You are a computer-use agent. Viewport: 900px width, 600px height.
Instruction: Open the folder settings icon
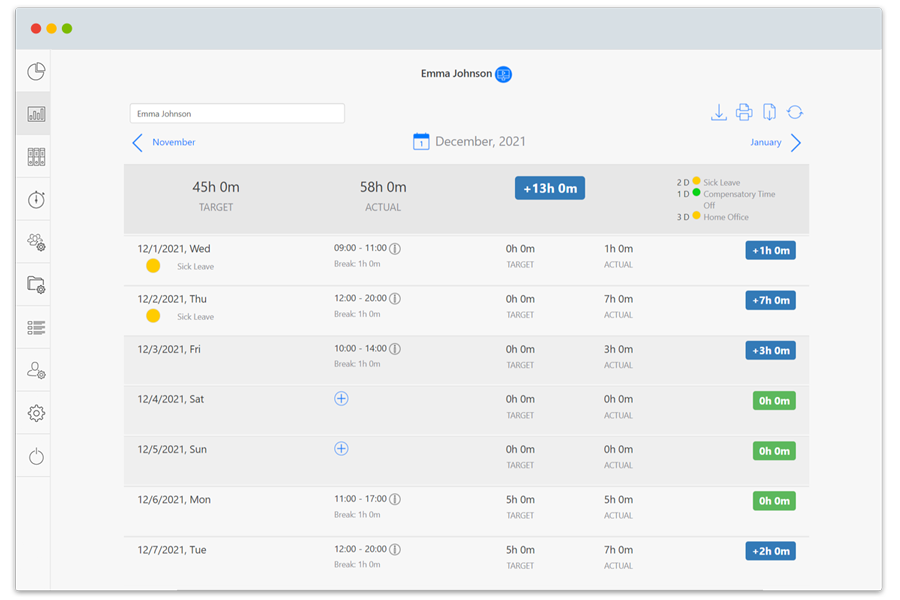(36, 285)
